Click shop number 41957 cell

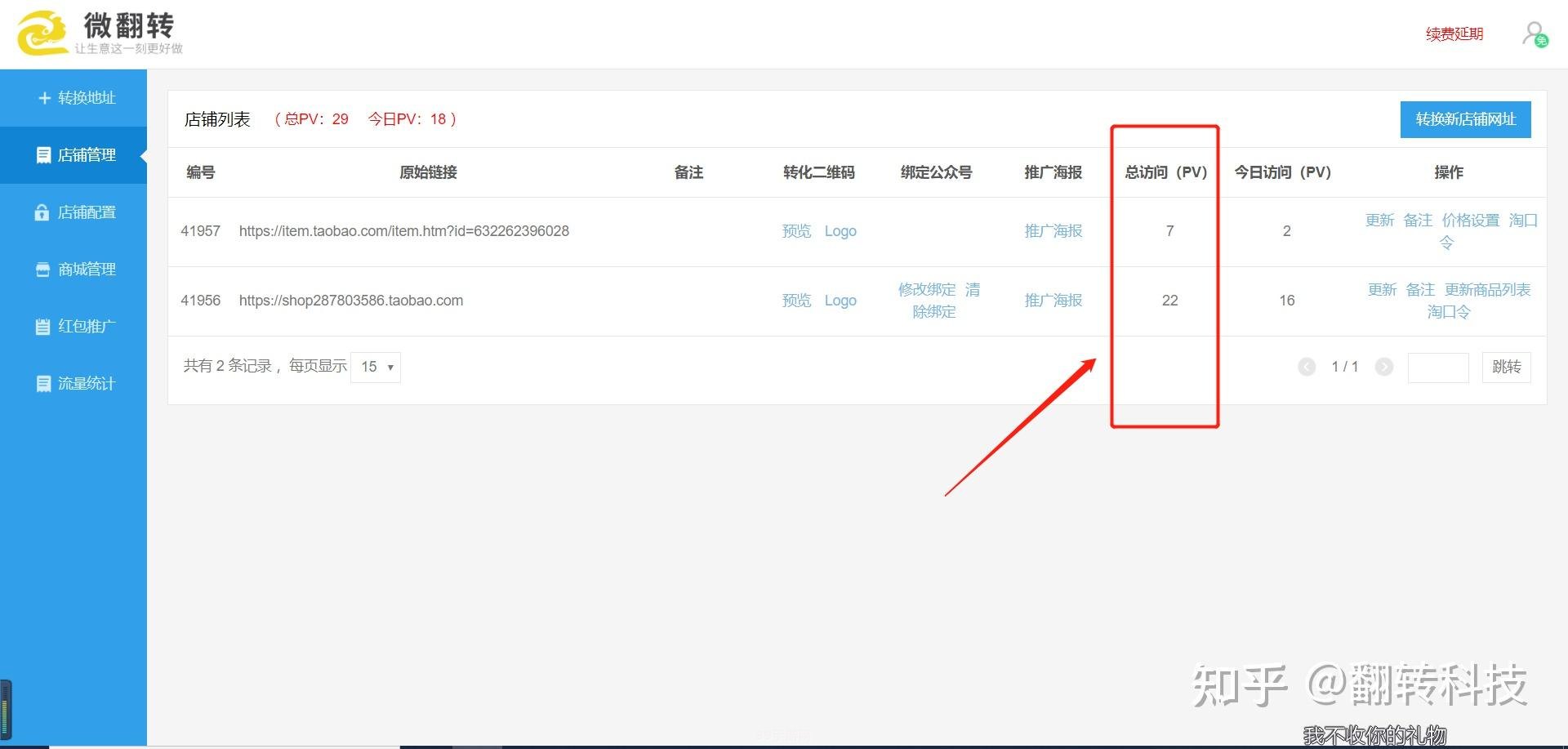click(201, 231)
